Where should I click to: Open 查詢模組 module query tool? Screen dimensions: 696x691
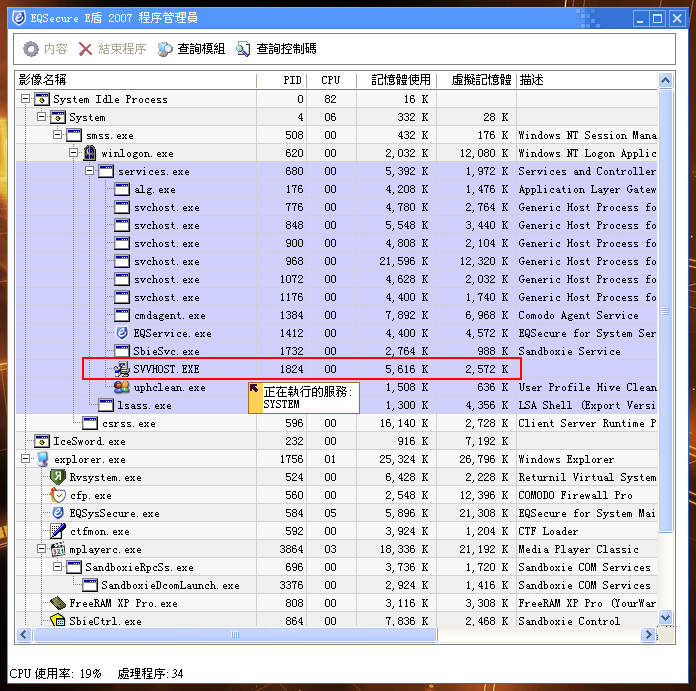(x=191, y=49)
